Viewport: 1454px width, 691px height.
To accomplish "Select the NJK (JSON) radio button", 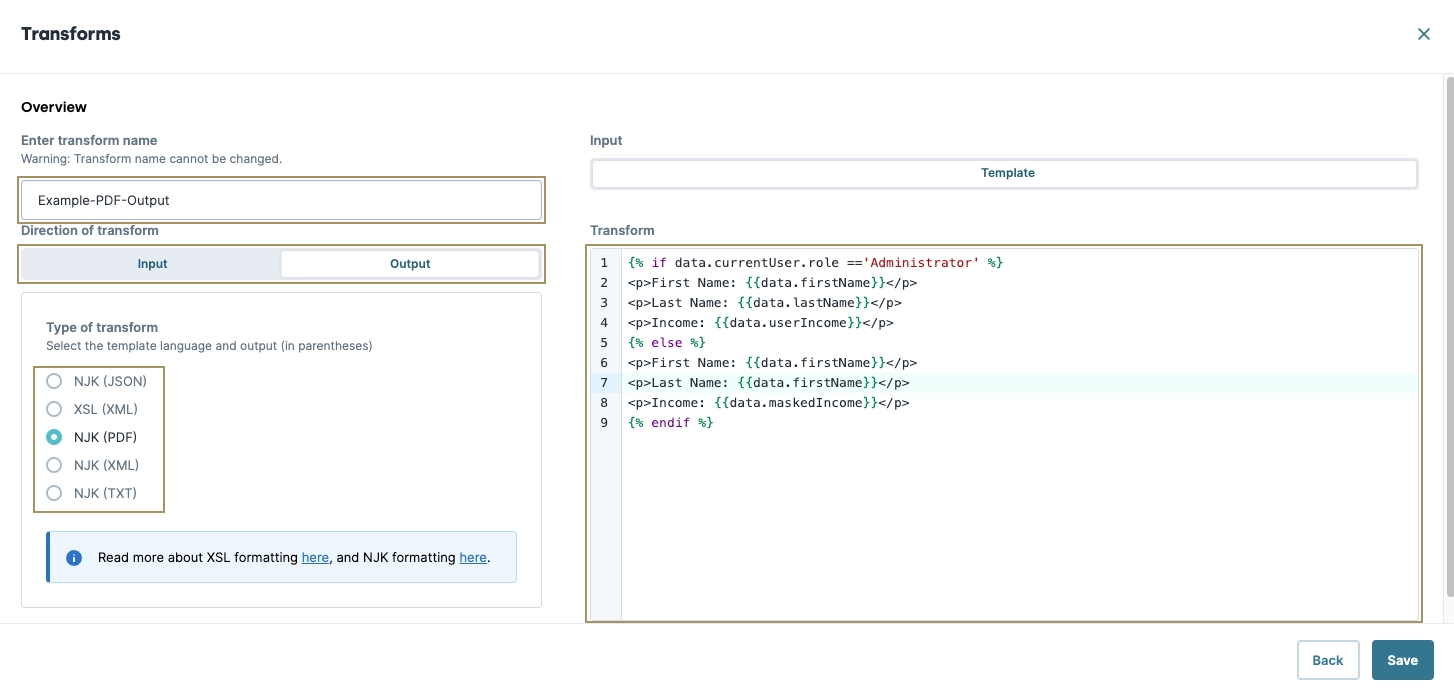I will pyautogui.click(x=55, y=381).
